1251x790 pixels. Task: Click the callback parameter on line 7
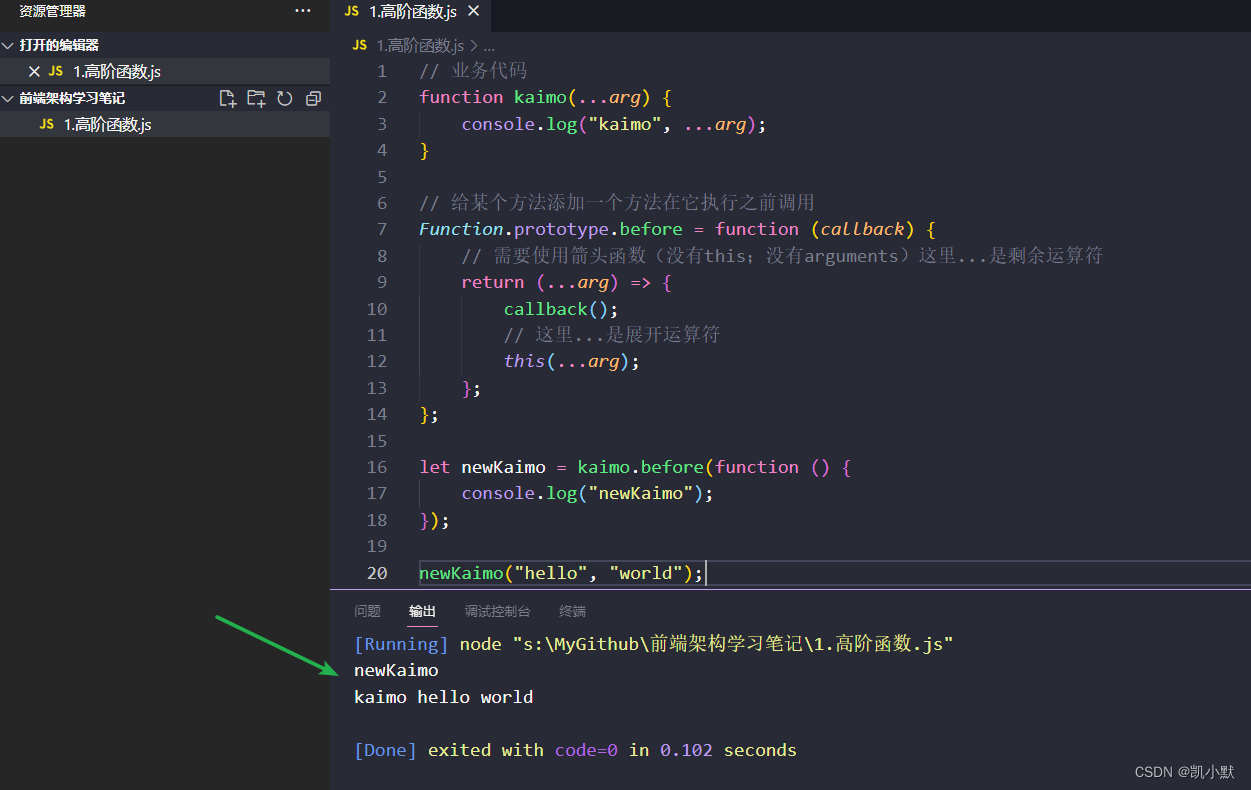point(862,229)
